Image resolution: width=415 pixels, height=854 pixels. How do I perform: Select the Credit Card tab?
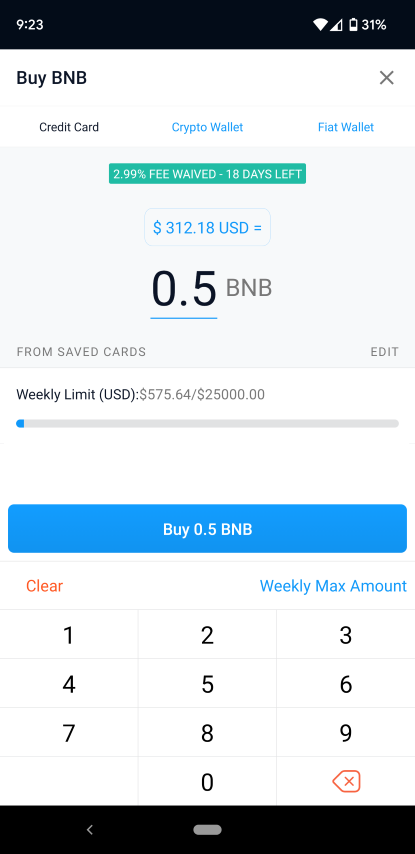(x=69, y=127)
